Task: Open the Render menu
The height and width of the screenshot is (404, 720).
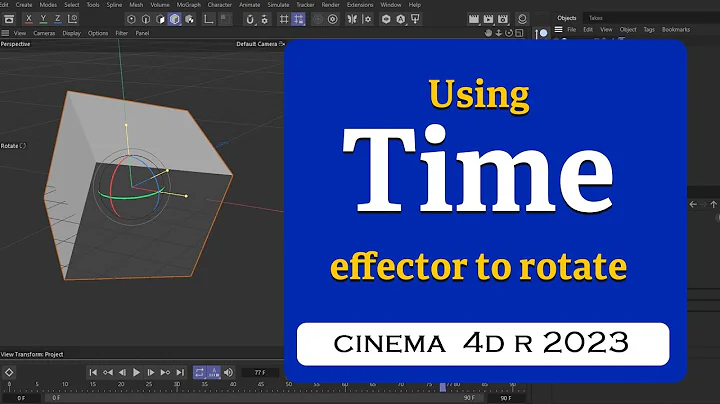Action: click(330, 5)
